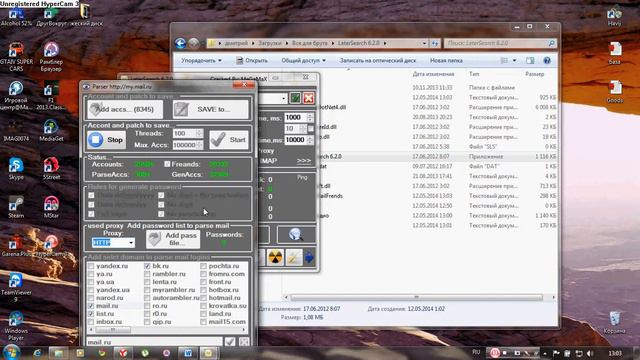Check the pochta.ru domain checkbox
640x360 pixels.
click(203, 266)
